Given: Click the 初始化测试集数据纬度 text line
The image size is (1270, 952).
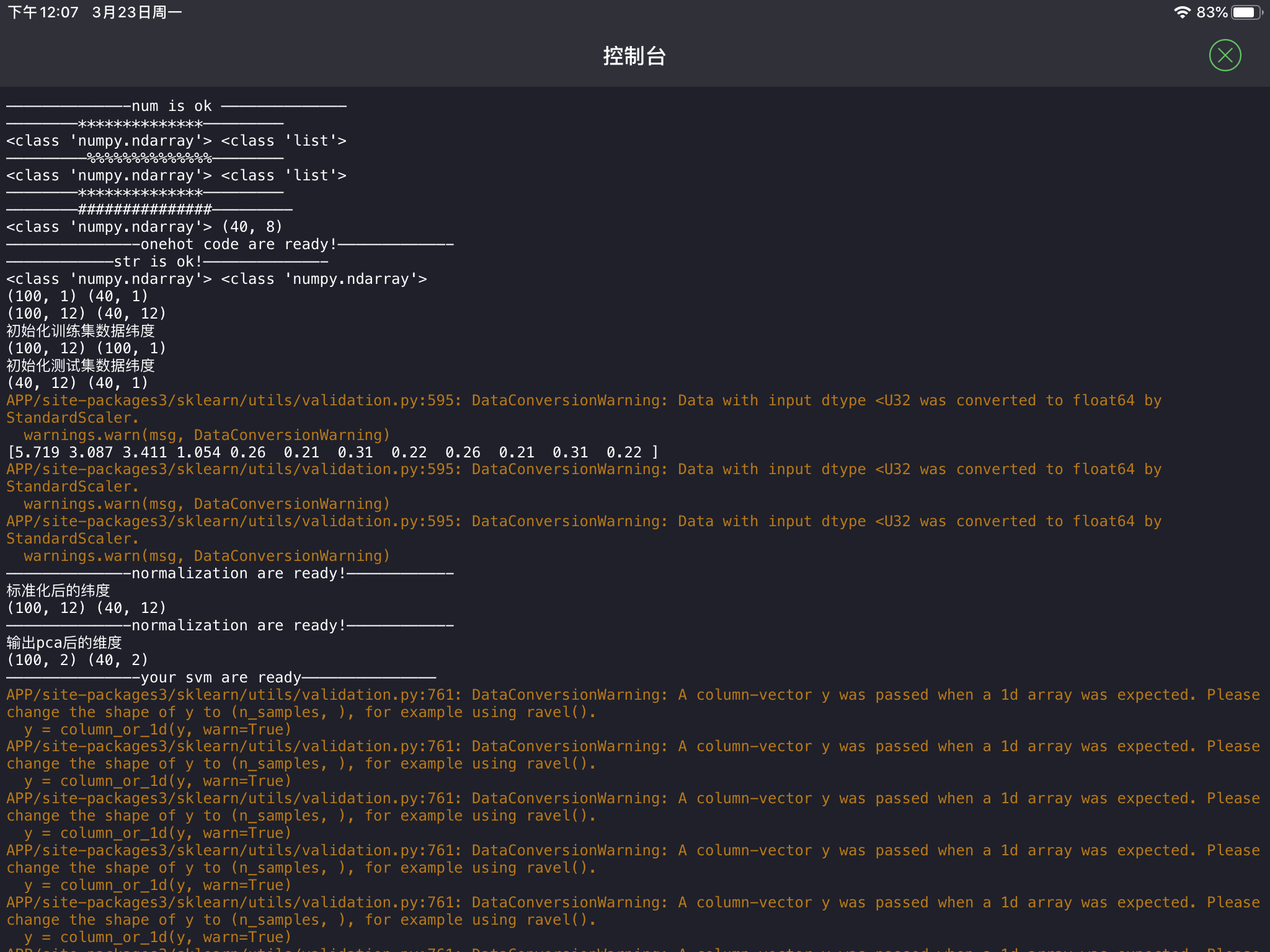Looking at the screenshot, I should coord(81,366).
